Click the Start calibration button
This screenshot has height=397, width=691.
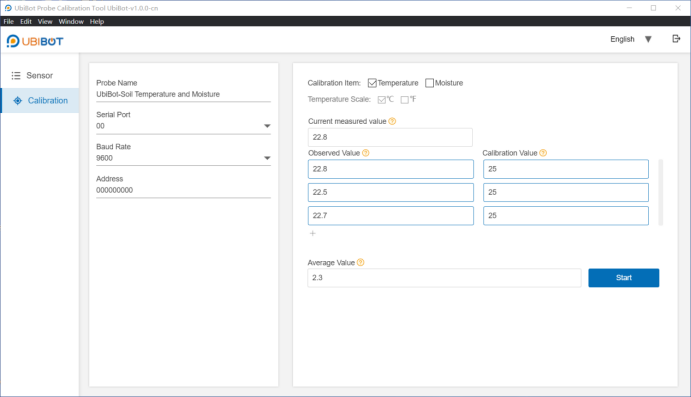tap(624, 278)
